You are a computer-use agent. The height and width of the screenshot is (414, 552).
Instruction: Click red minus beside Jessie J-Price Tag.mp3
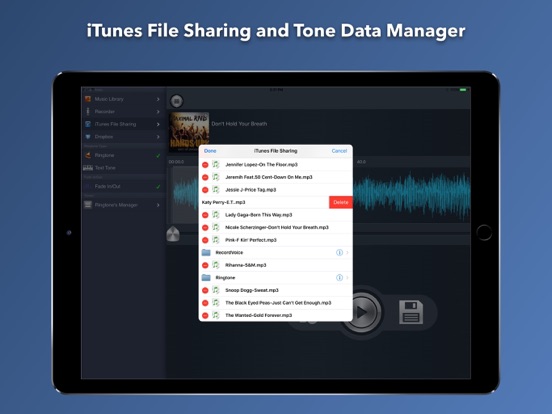[205, 190]
